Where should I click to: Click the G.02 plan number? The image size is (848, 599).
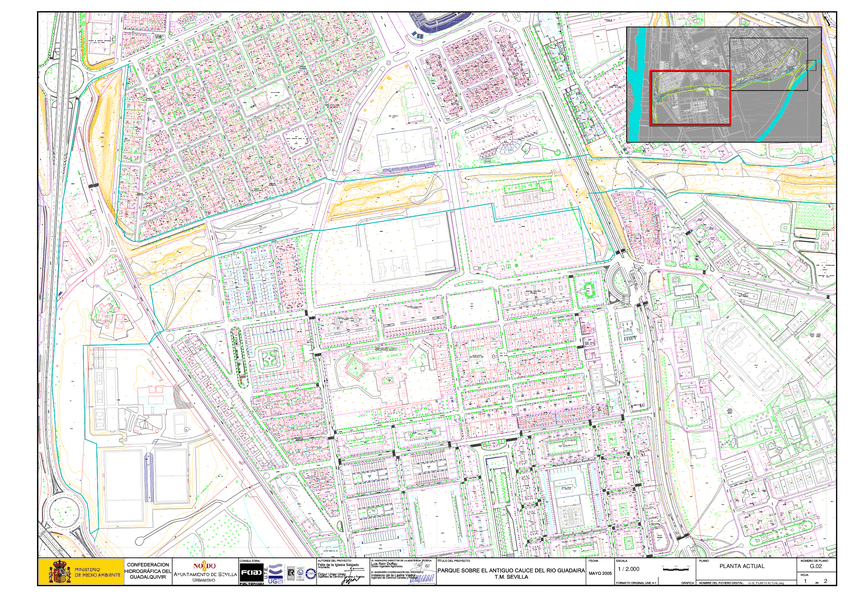(x=816, y=567)
